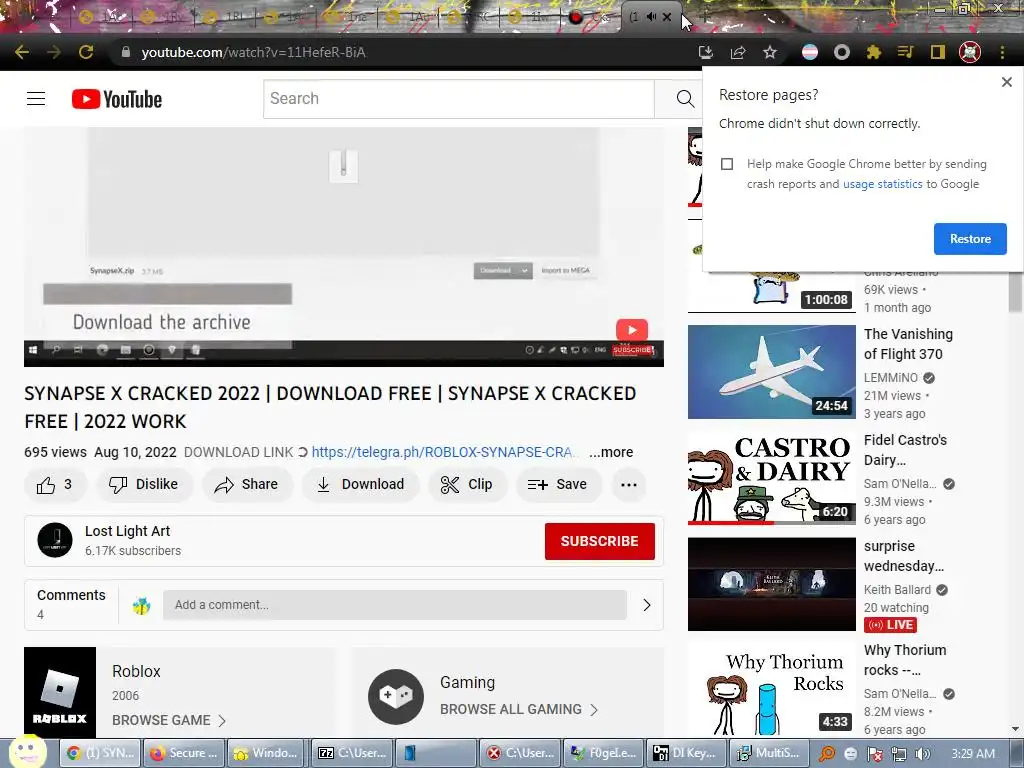Click the Download button under the video
Screen dimensions: 1024x768
coord(360,485)
